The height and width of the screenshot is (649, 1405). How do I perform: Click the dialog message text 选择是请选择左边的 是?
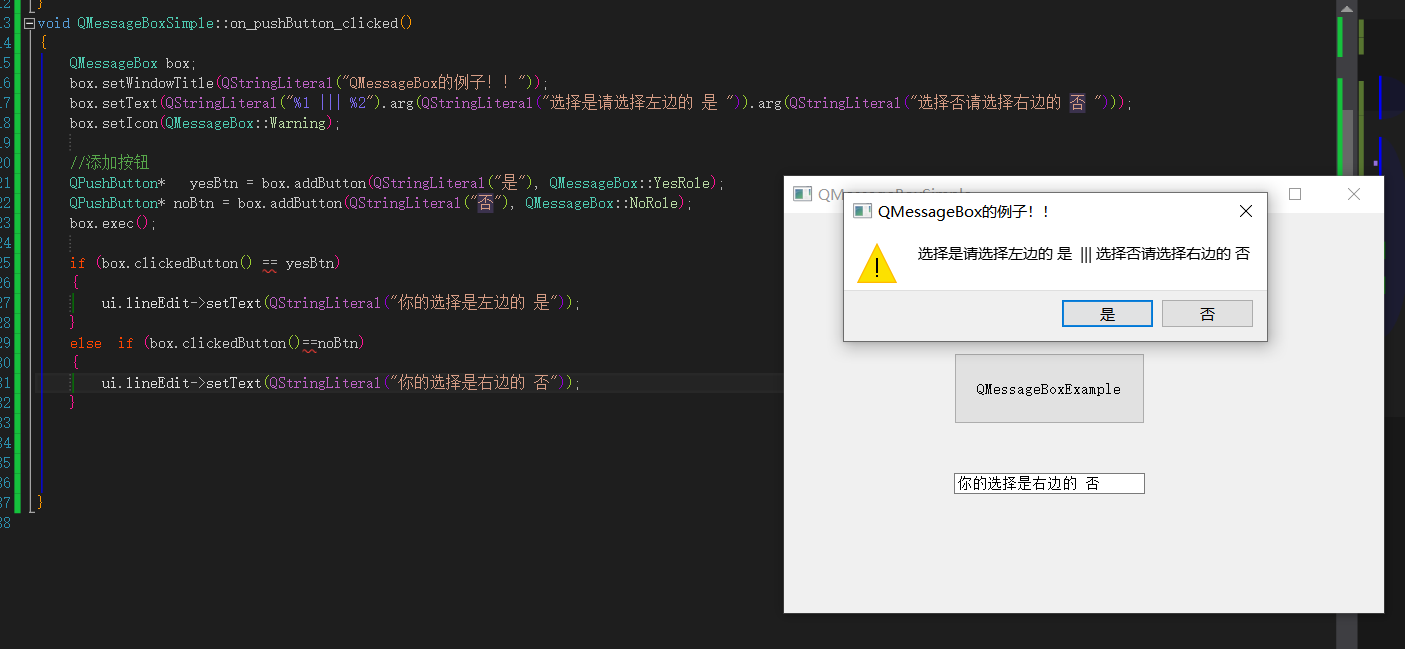point(995,254)
